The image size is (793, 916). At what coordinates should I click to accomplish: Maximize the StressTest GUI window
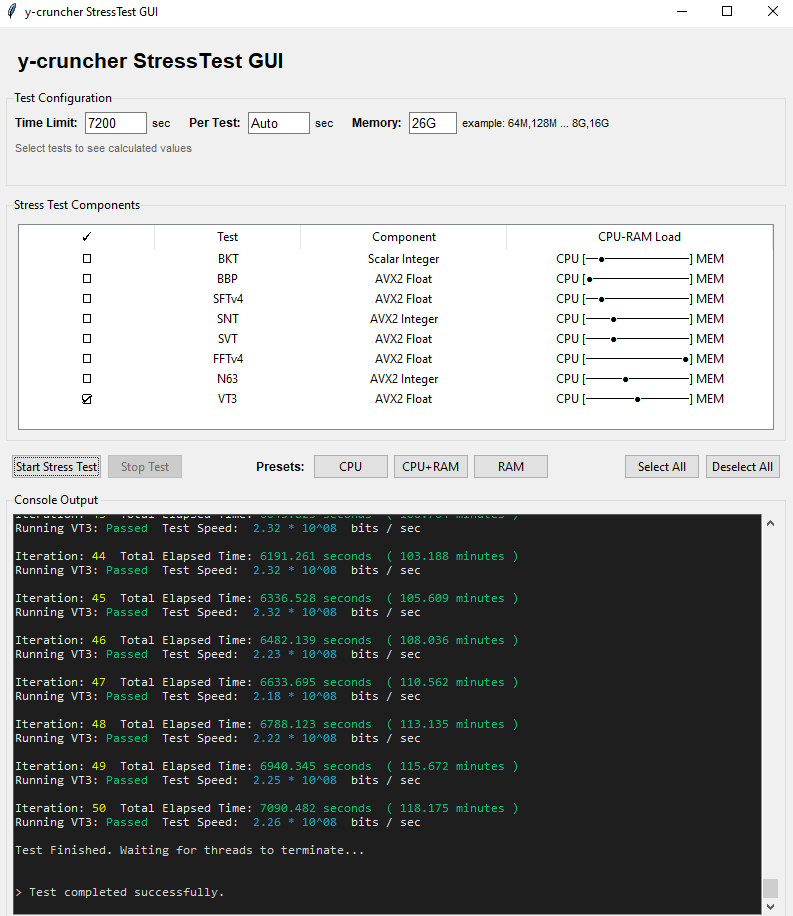click(727, 12)
